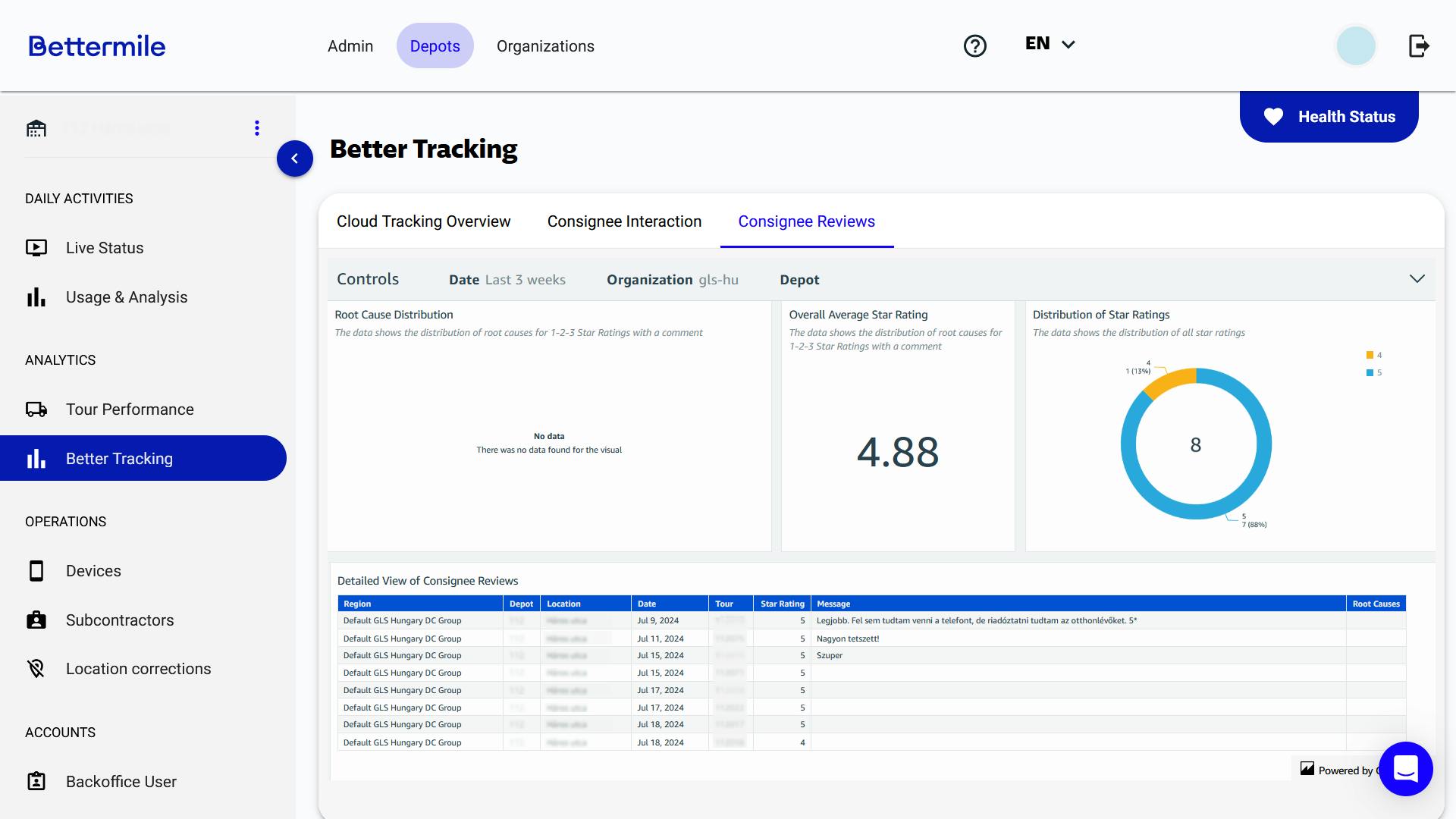Sort by Date column header
Screen dimensions: 1456x819
(670, 604)
